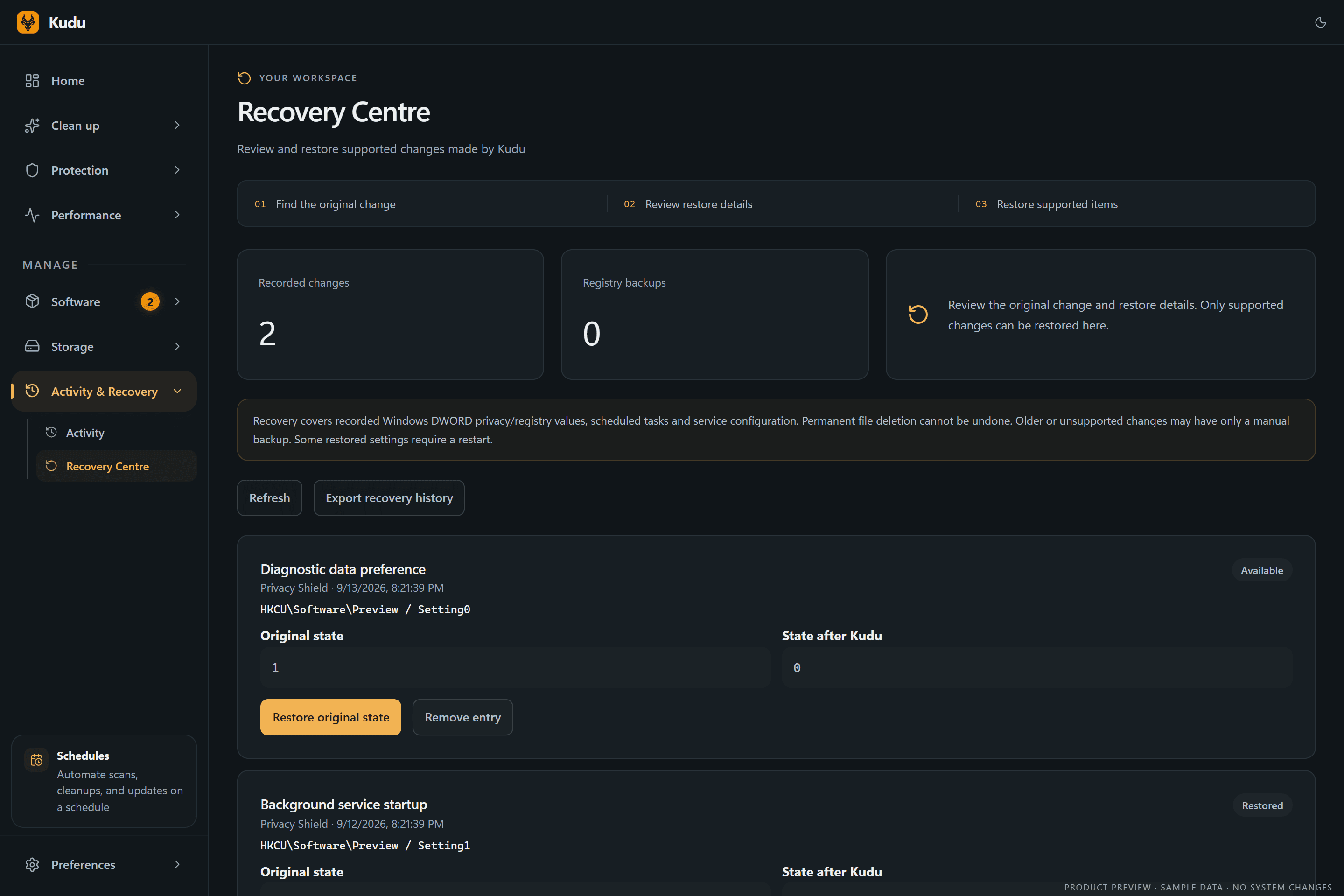1344x896 pixels.
Task: Click the Clean up sparkle icon
Action: [32, 125]
